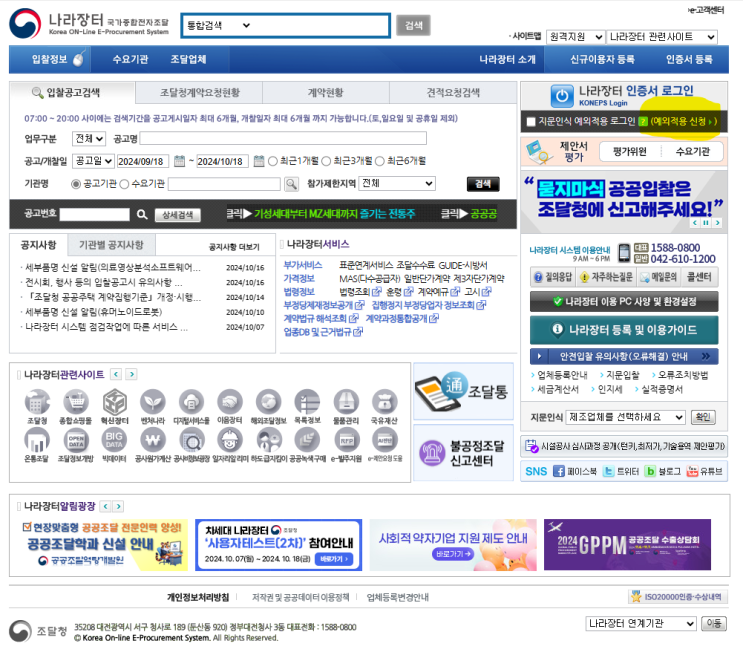Pause the banner slideshow
This screenshot has height=652, width=743.
pyautogui.click(x=706, y=223)
